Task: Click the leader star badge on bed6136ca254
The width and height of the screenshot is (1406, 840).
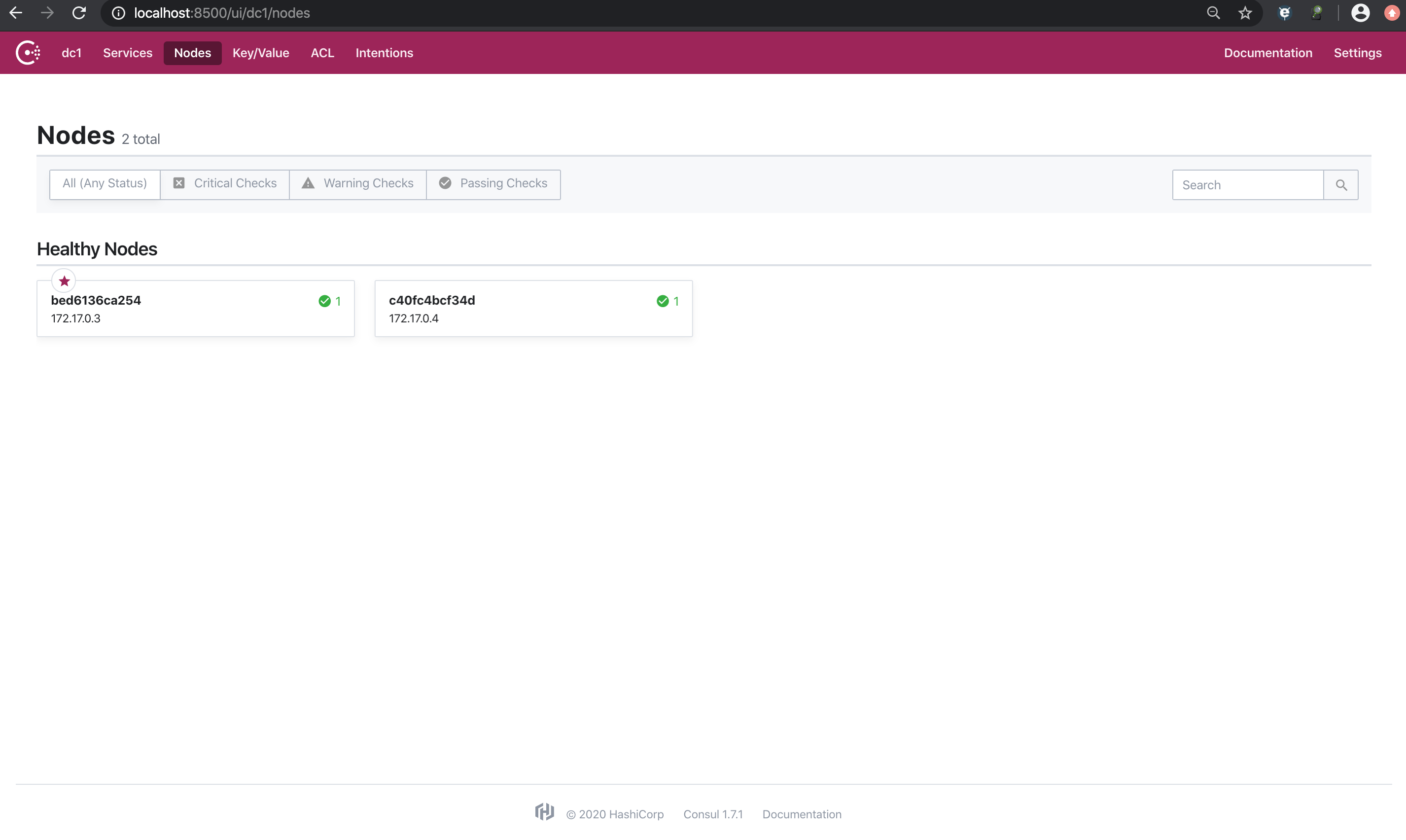Action: pos(64,281)
